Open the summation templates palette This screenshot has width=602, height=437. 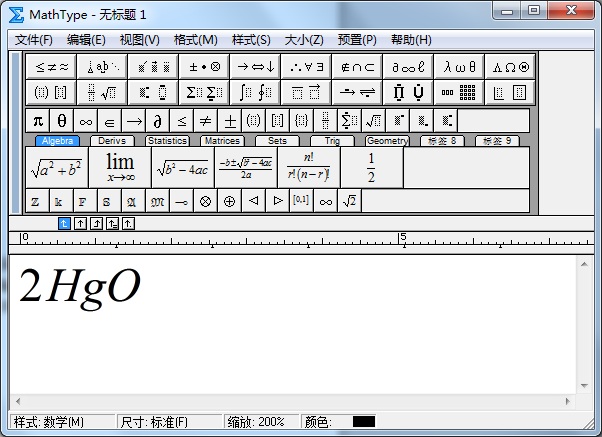[205, 92]
